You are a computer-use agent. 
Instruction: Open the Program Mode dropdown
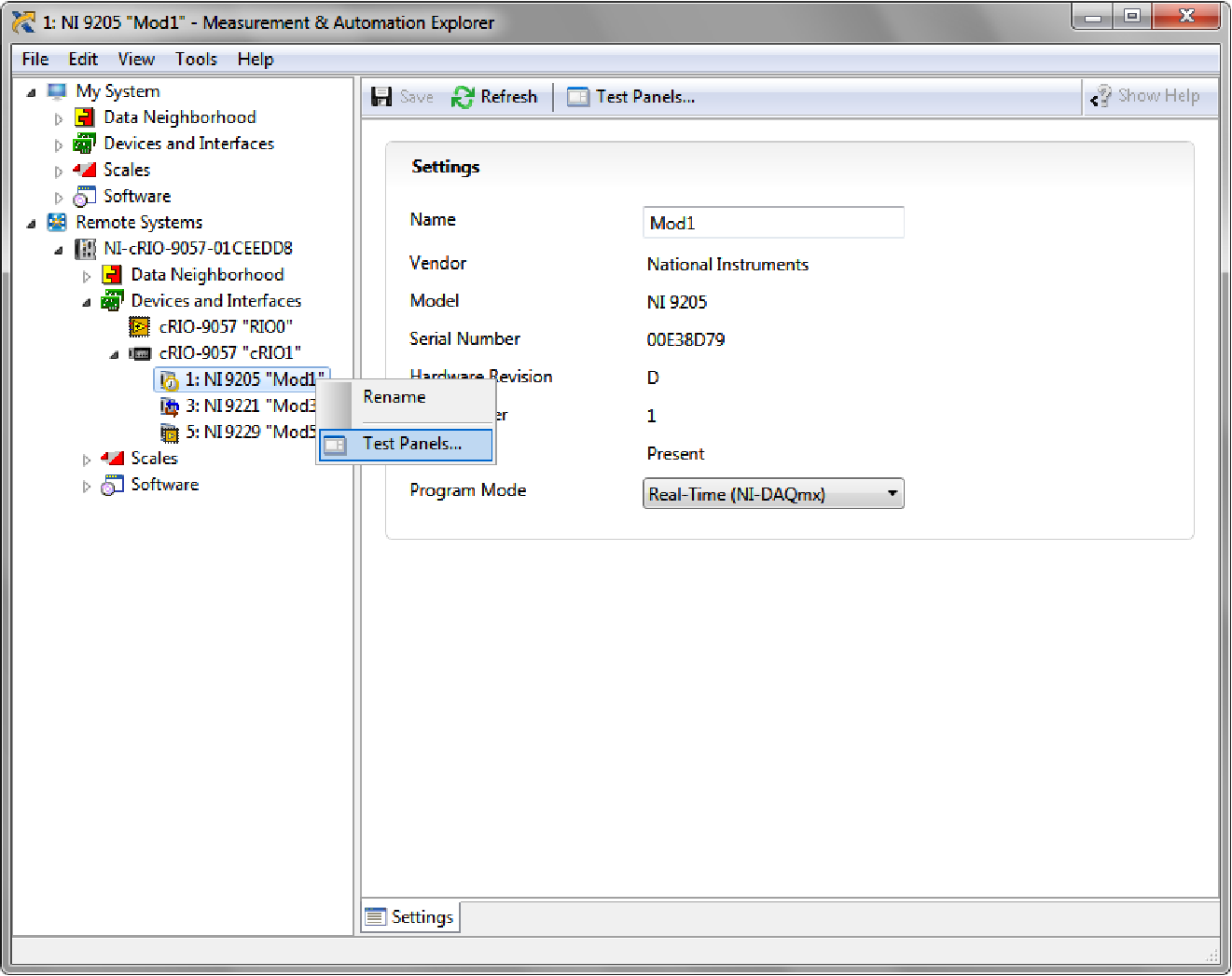pos(773,493)
